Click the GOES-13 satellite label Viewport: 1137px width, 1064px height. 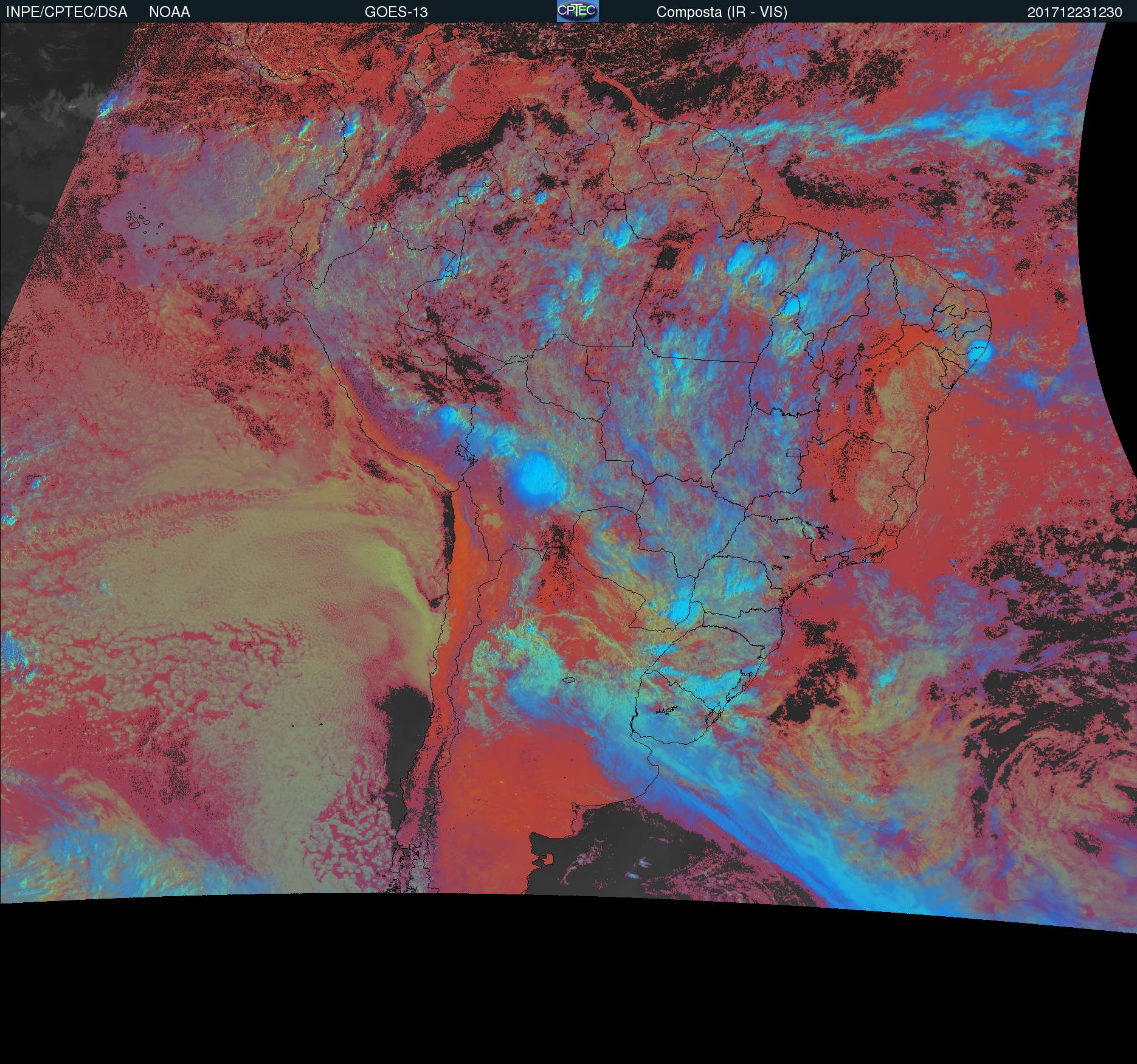pyautogui.click(x=396, y=12)
